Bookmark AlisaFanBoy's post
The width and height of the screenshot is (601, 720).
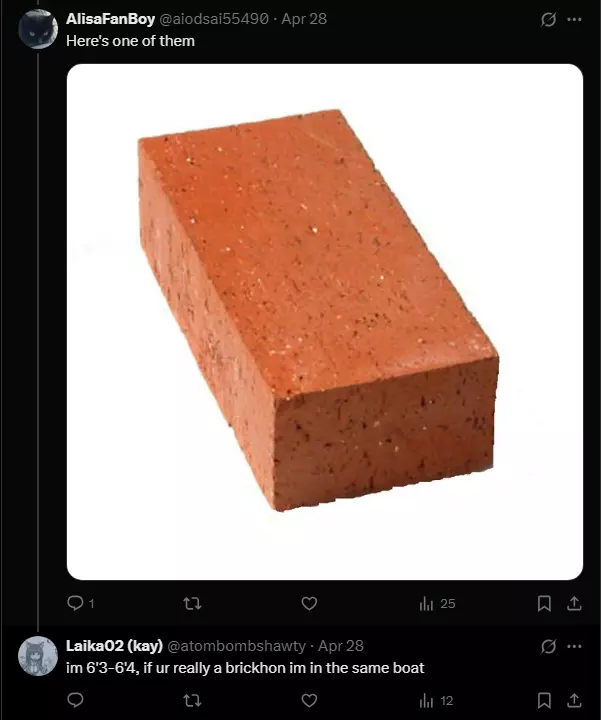pos(544,603)
